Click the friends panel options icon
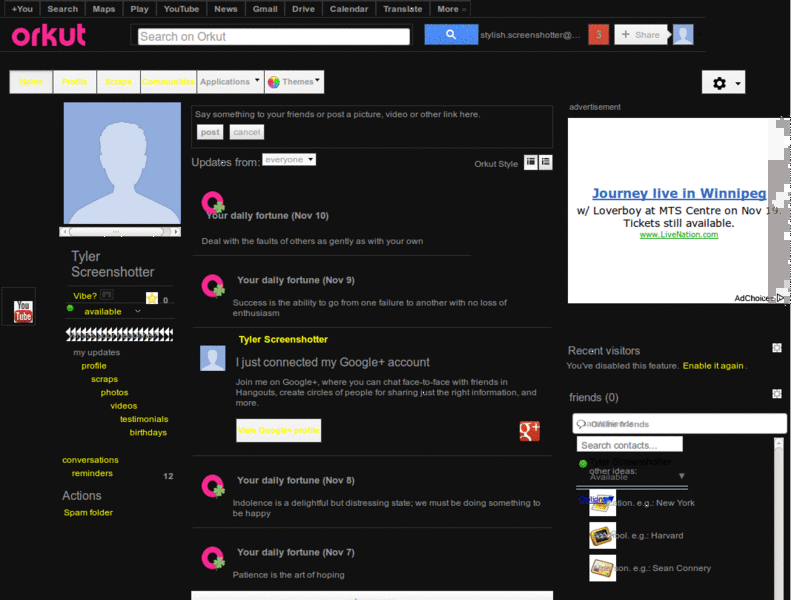This screenshot has height=600, width=800. point(777,394)
